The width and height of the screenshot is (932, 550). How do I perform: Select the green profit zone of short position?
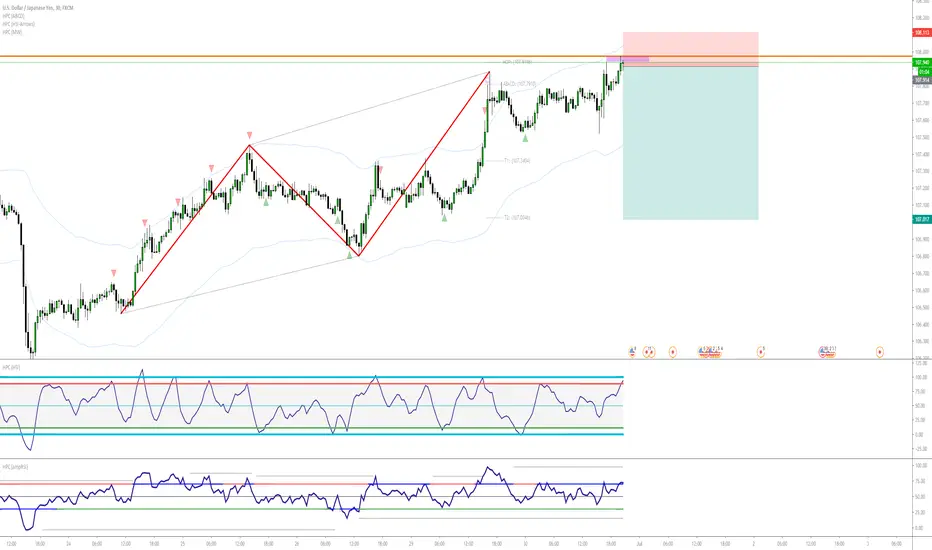click(691, 143)
